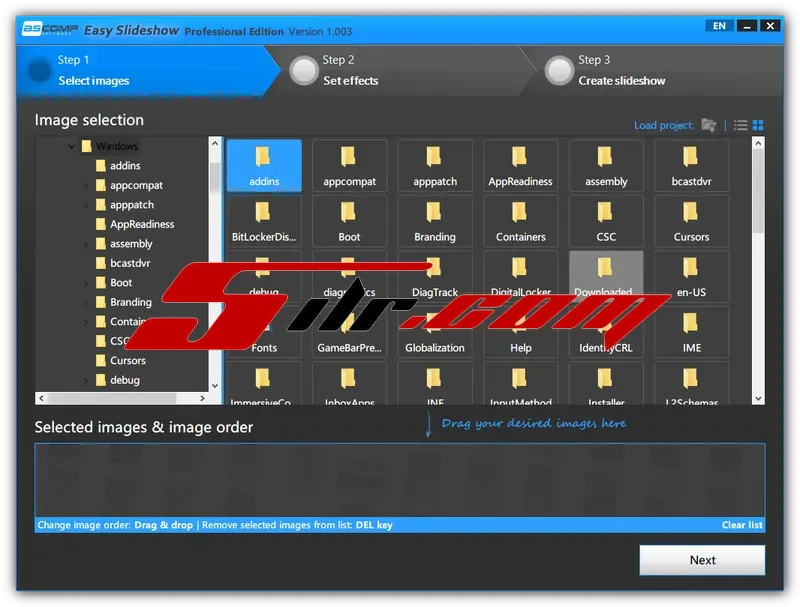Select the DiagTrack folder tile

(435, 277)
